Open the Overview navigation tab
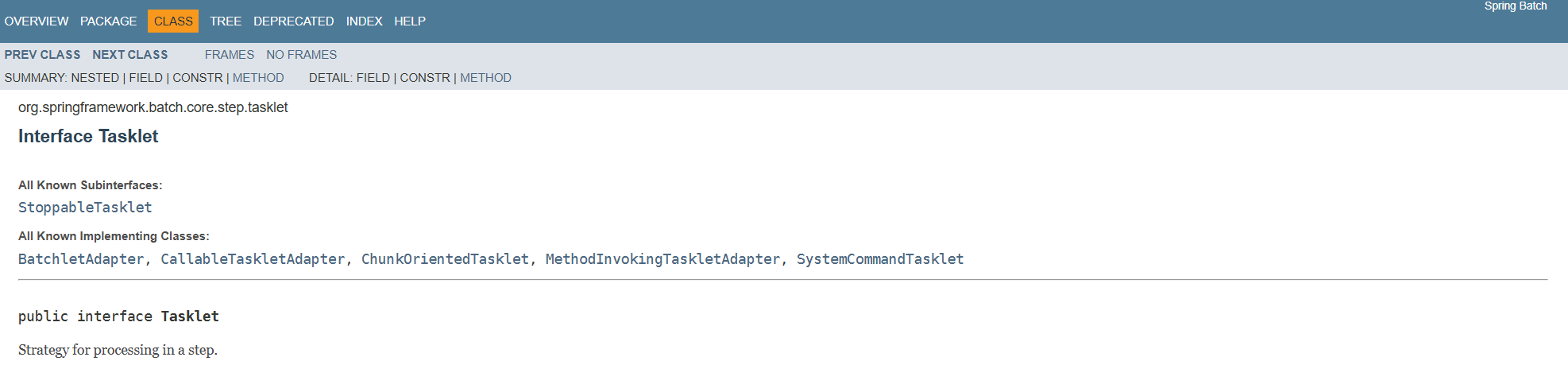 click(x=37, y=21)
